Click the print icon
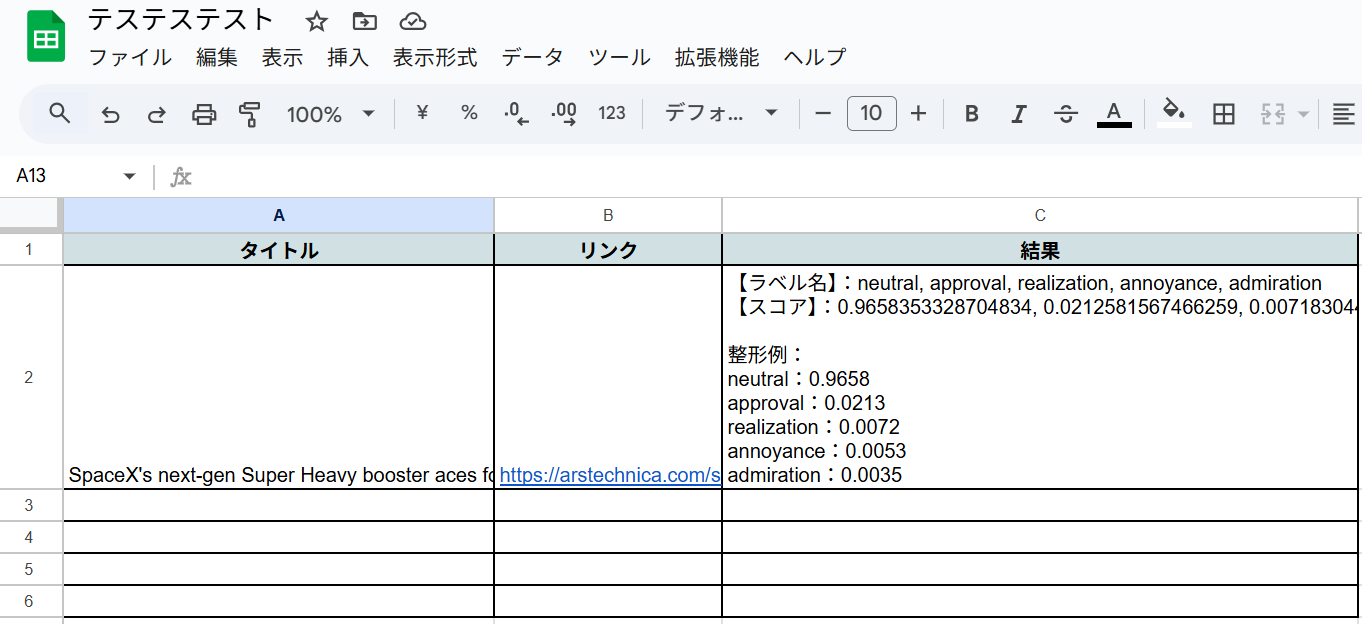Viewport: 1362px width, 624px height. pos(204,114)
